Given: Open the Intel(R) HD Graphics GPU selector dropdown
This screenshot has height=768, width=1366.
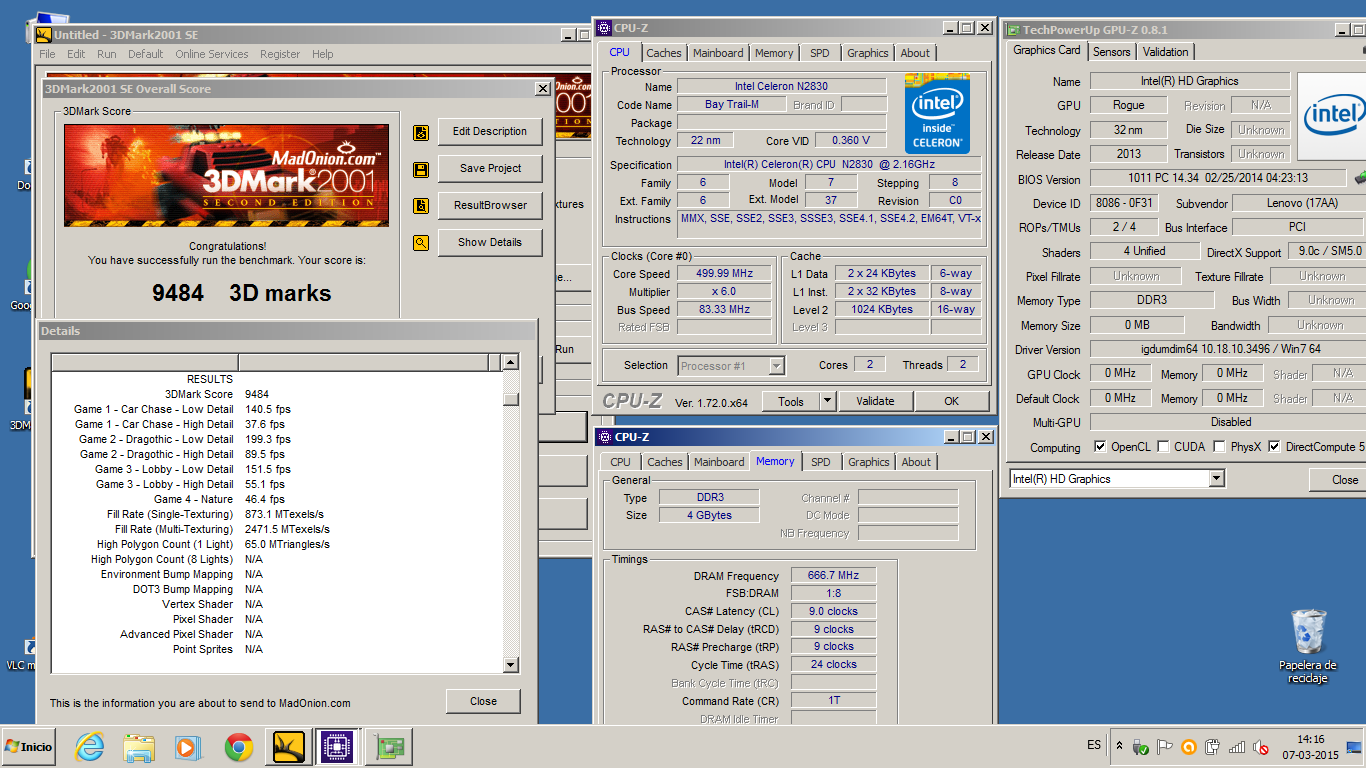Looking at the screenshot, I should click(1216, 479).
